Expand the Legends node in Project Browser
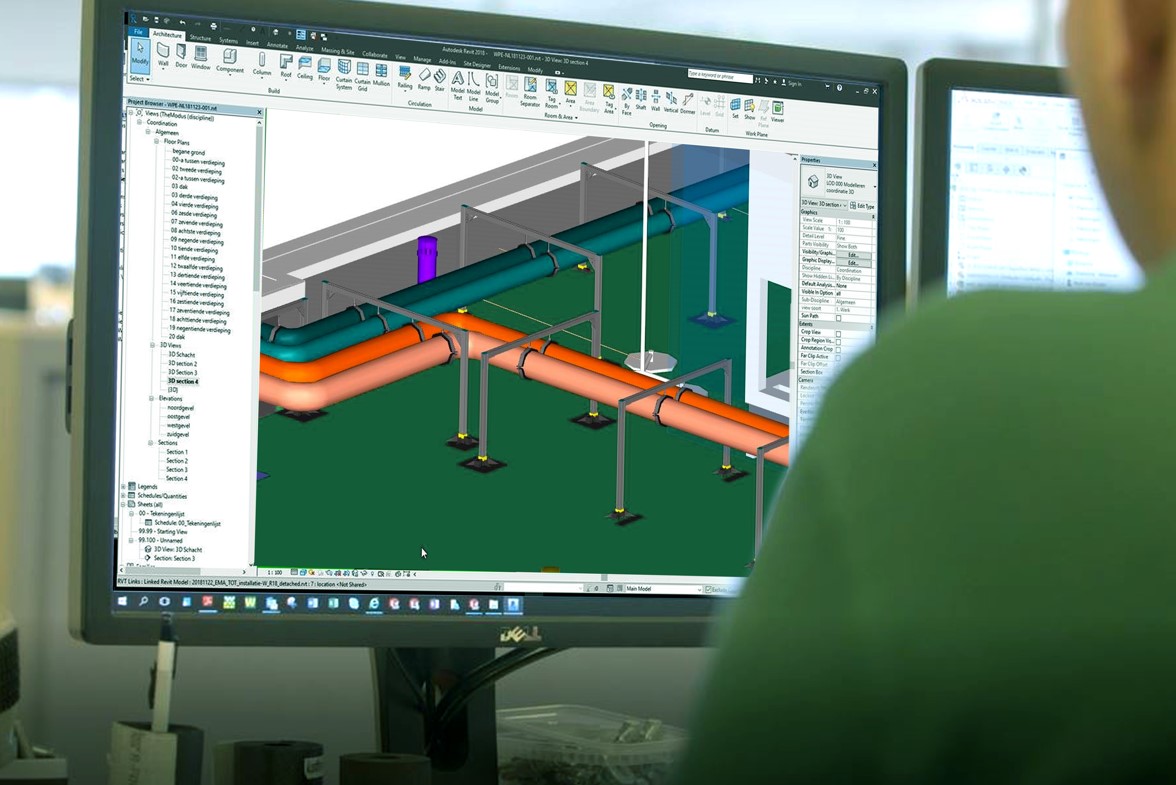The image size is (1176, 785). tap(124, 486)
